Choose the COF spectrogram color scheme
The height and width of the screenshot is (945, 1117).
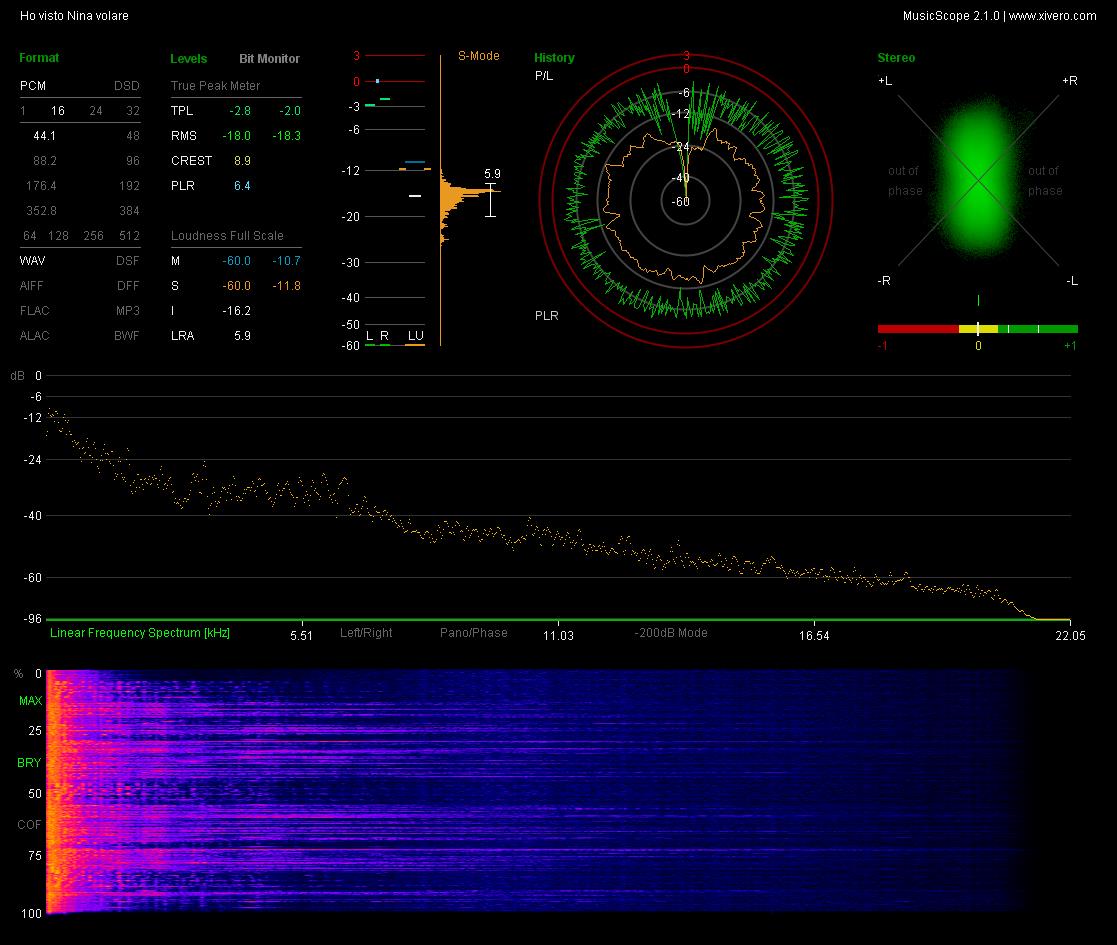coord(29,825)
